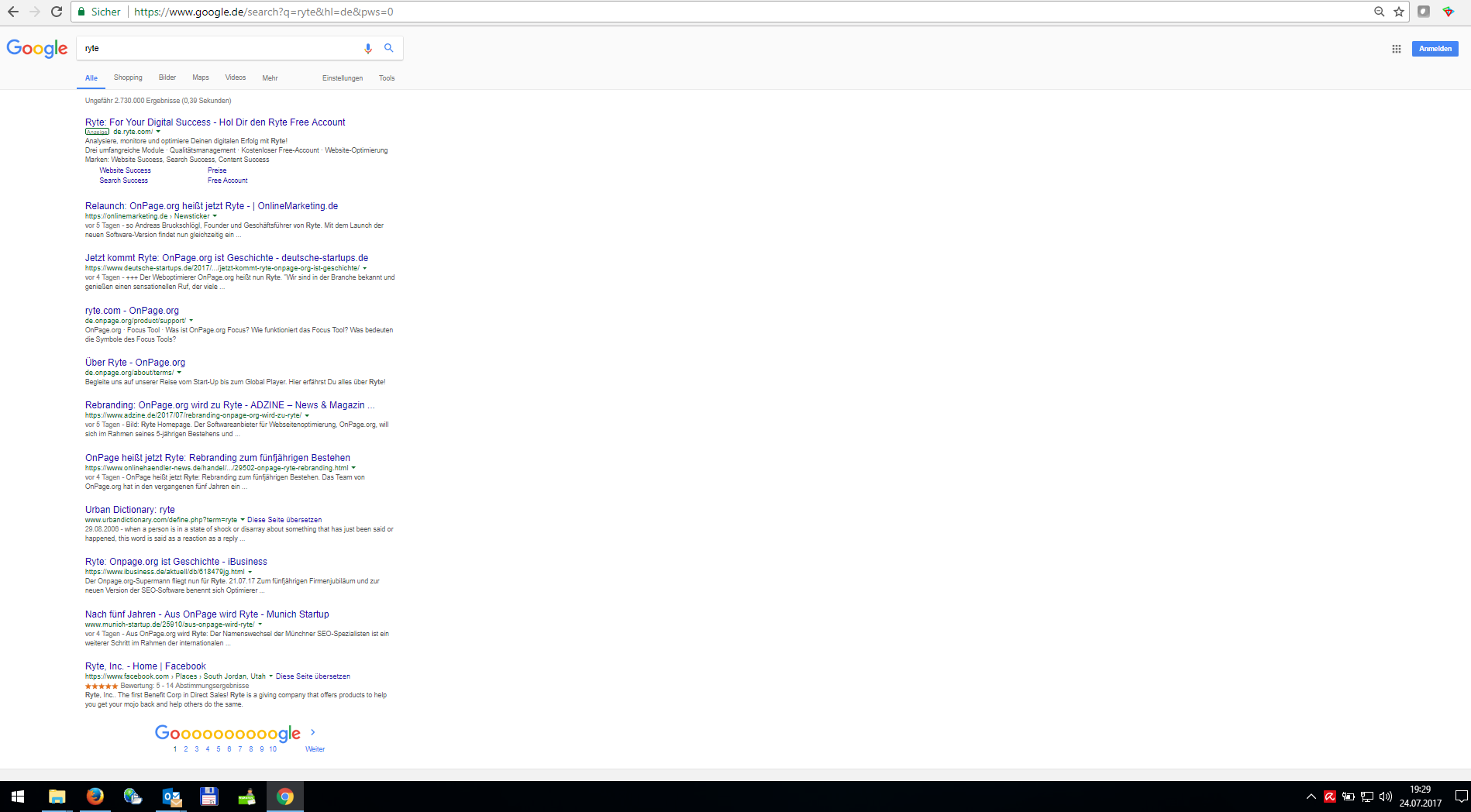Open the Ryte ad result title
Screen dimensions: 1471x812
(215, 122)
